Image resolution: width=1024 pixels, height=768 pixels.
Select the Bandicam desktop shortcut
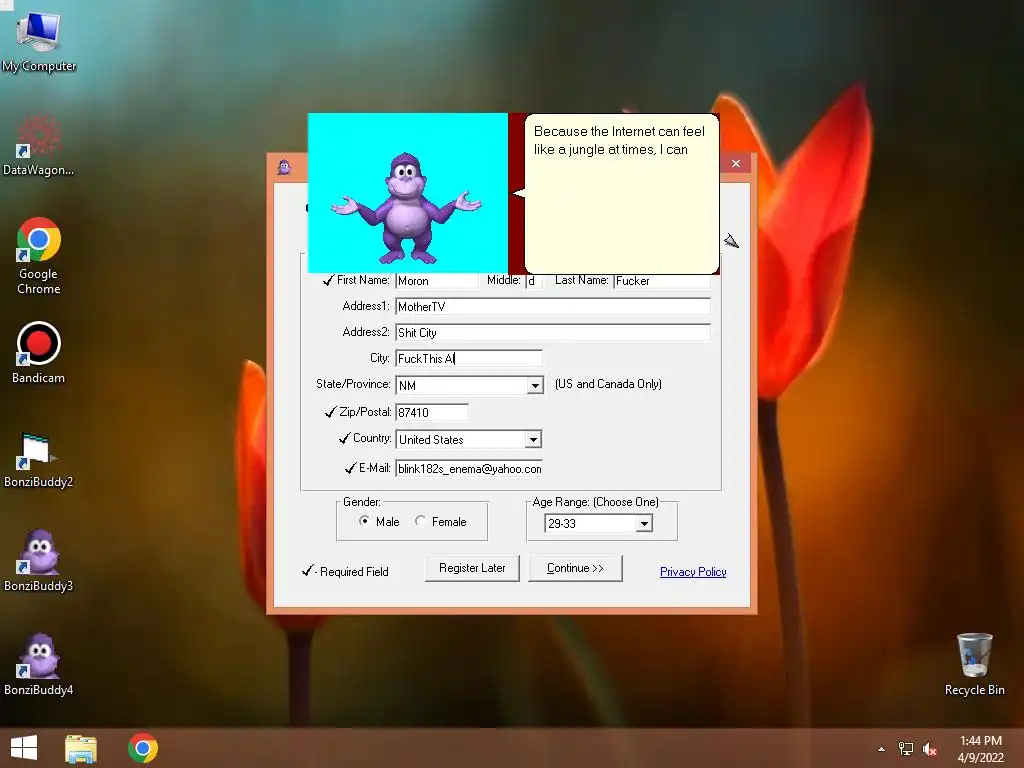[x=39, y=353]
